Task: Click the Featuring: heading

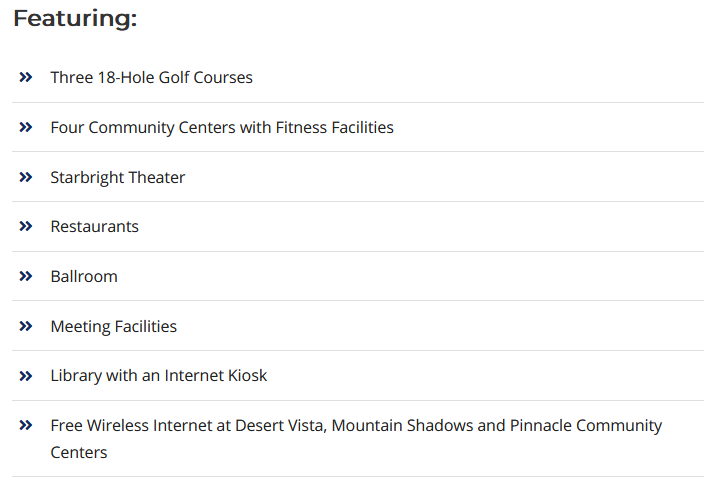Action: (x=75, y=18)
